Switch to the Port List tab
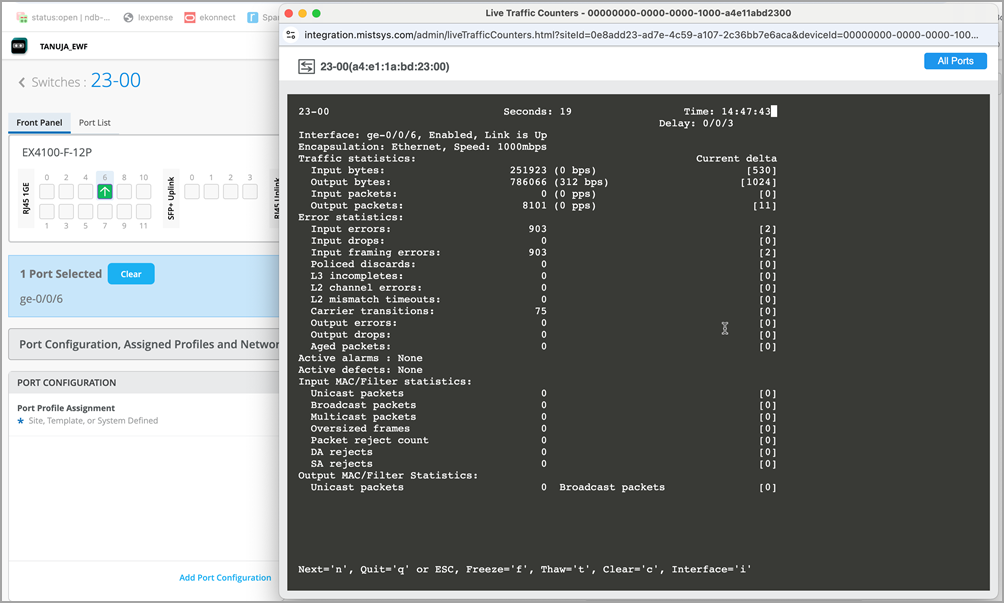Viewport: 1004px width, 603px height. pos(95,123)
